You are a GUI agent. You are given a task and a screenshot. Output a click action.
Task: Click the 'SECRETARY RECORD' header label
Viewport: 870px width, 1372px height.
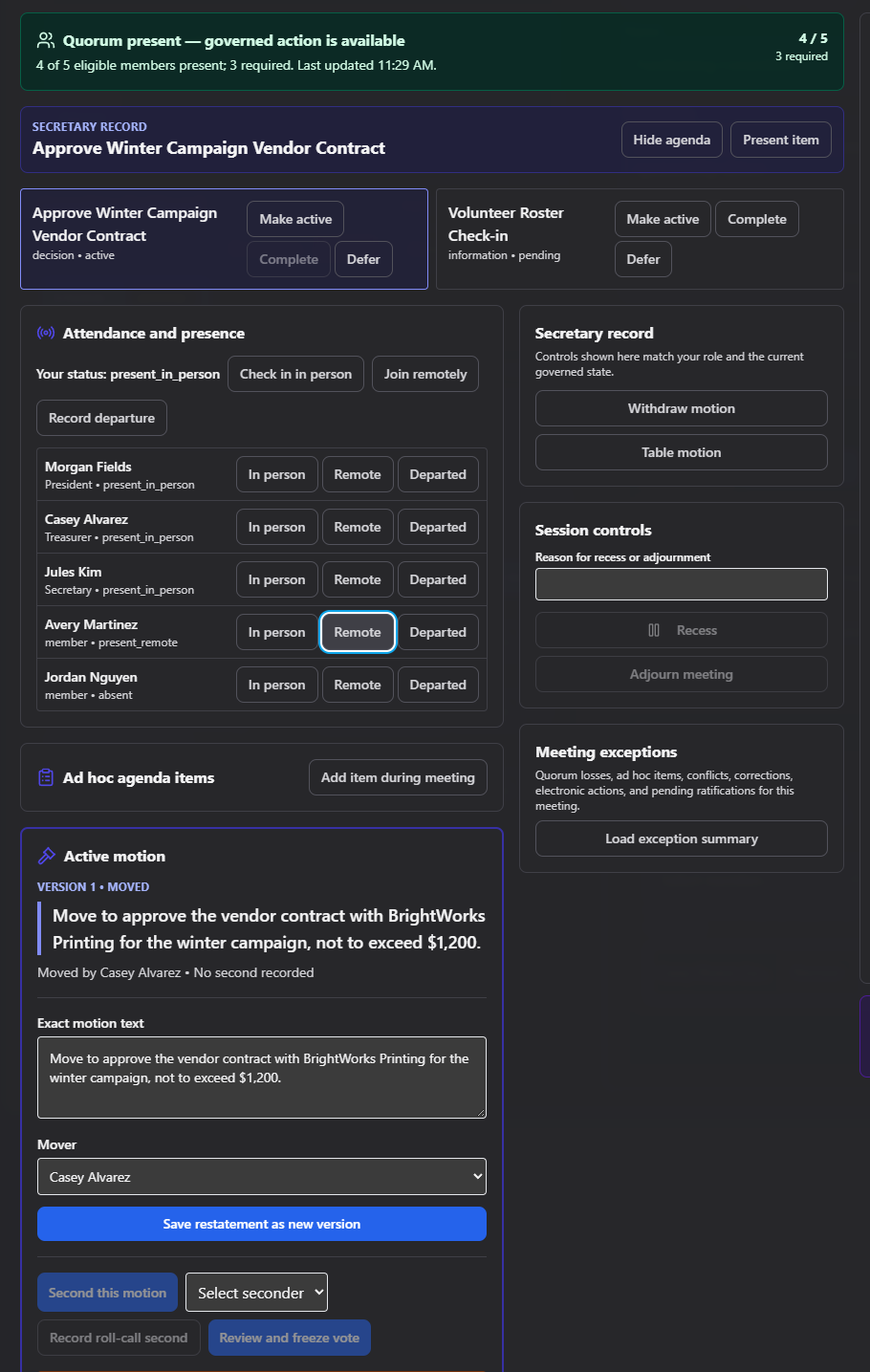90,126
